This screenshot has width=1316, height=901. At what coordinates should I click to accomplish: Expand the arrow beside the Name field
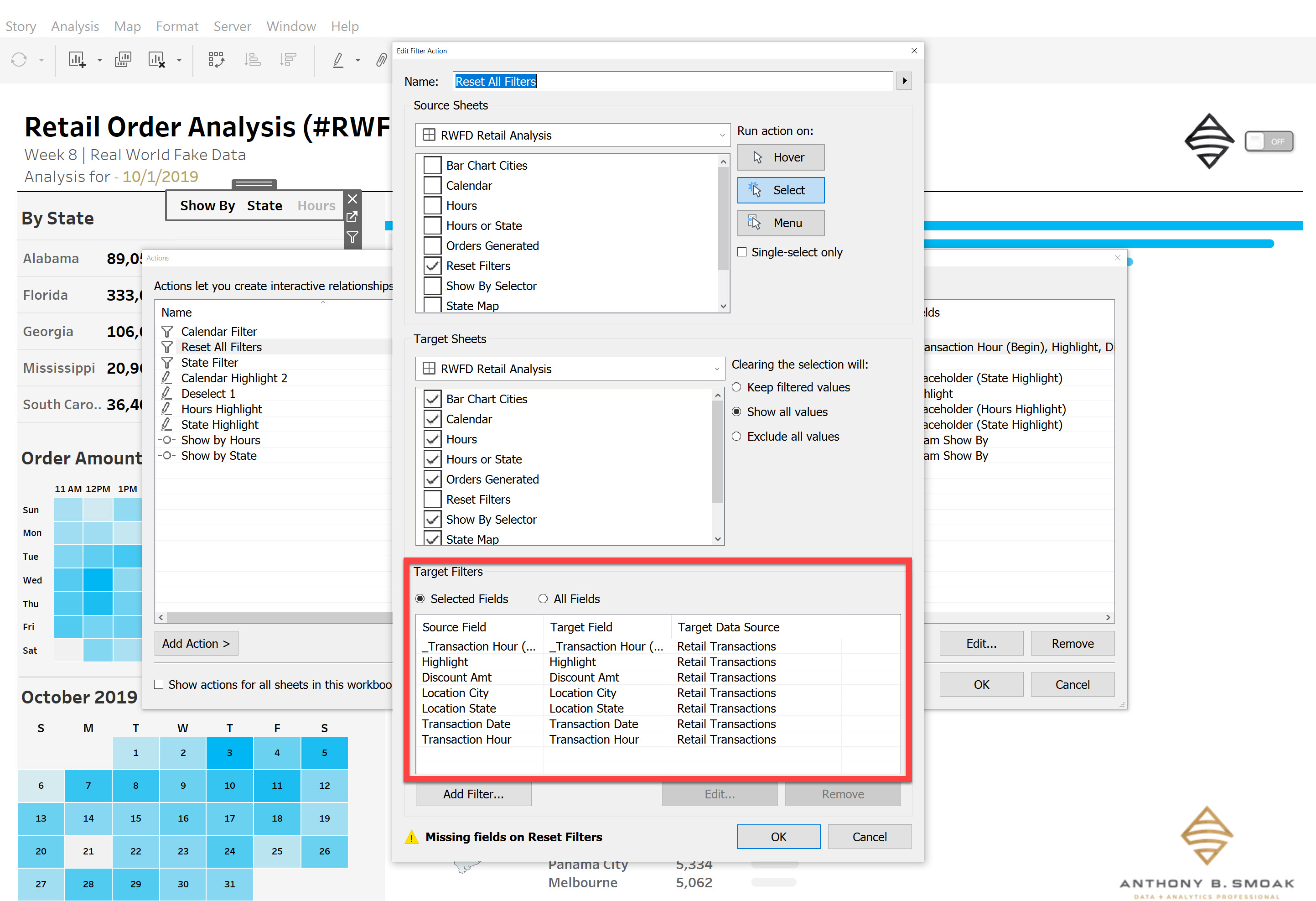coord(904,80)
